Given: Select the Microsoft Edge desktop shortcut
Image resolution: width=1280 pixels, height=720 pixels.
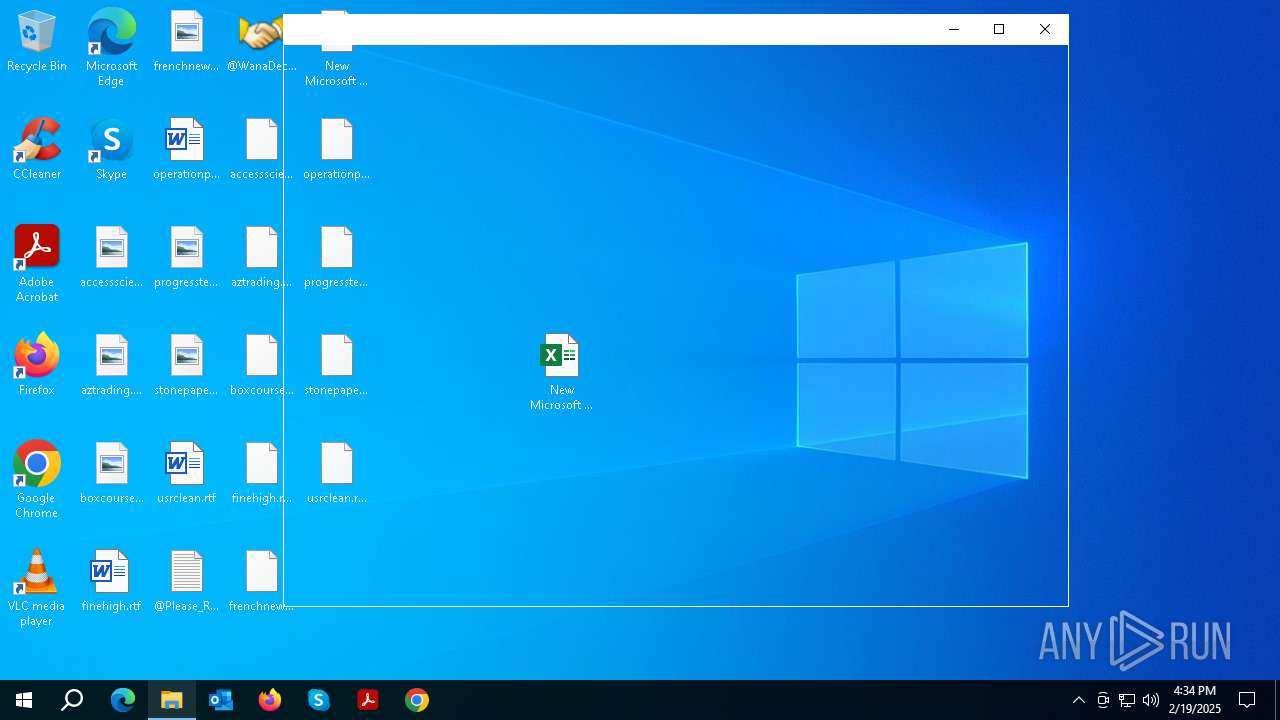Looking at the screenshot, I should coord(111,47).
